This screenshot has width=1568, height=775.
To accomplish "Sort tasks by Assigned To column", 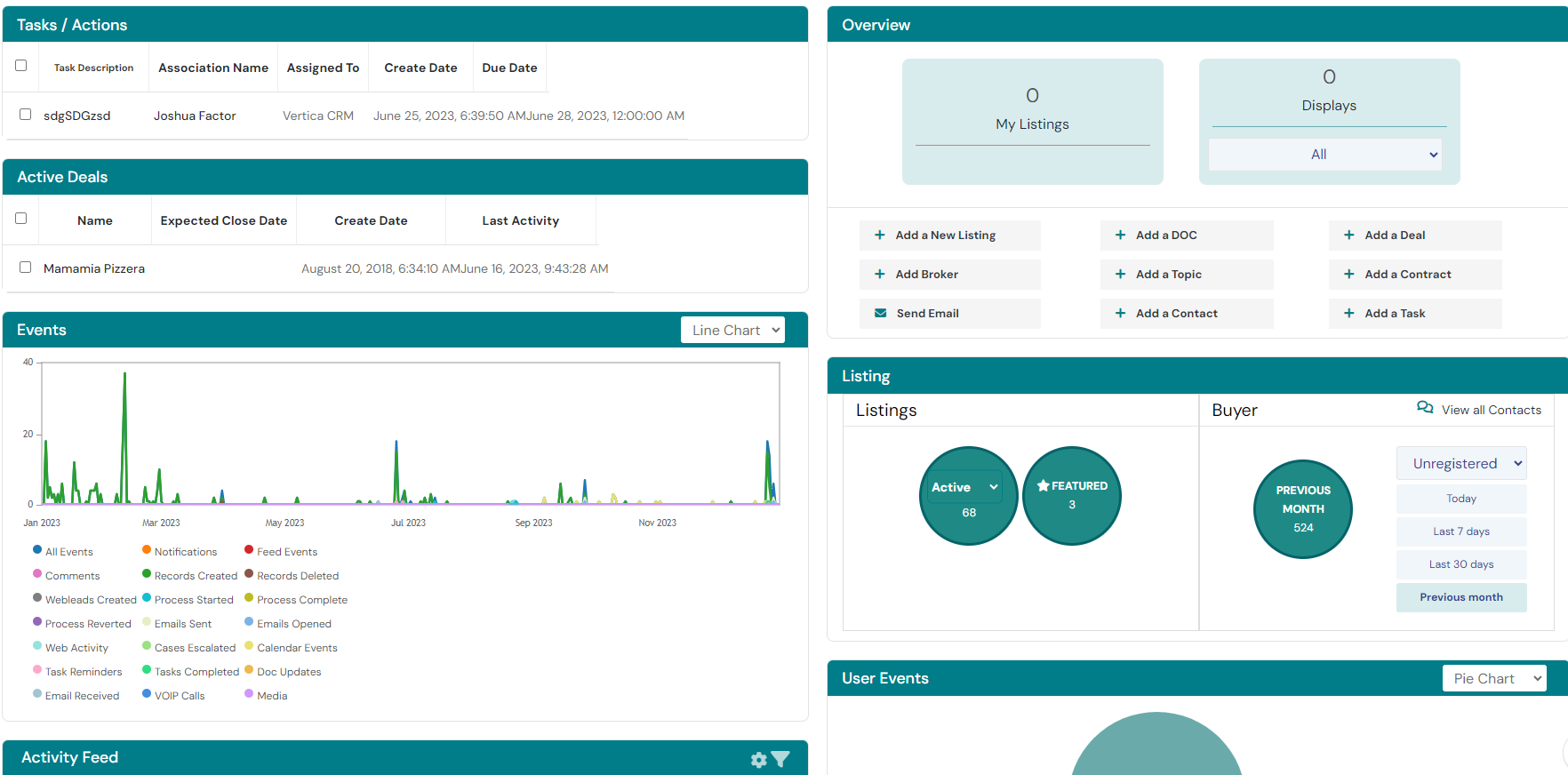I will [x=323, y=68].
